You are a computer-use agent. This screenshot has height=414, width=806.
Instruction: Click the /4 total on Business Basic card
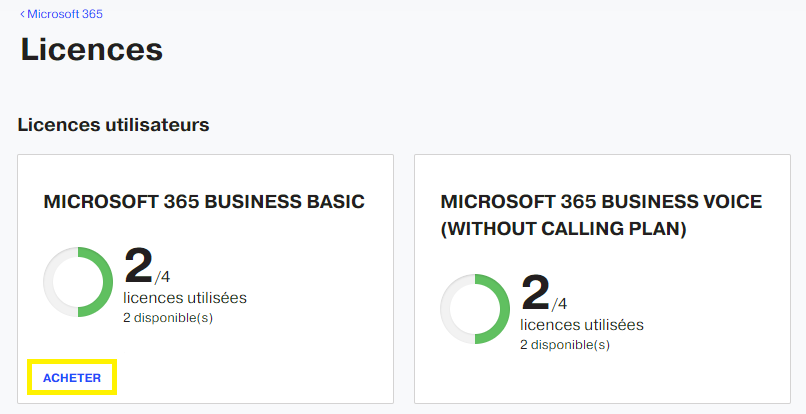[x=162, y=277]
